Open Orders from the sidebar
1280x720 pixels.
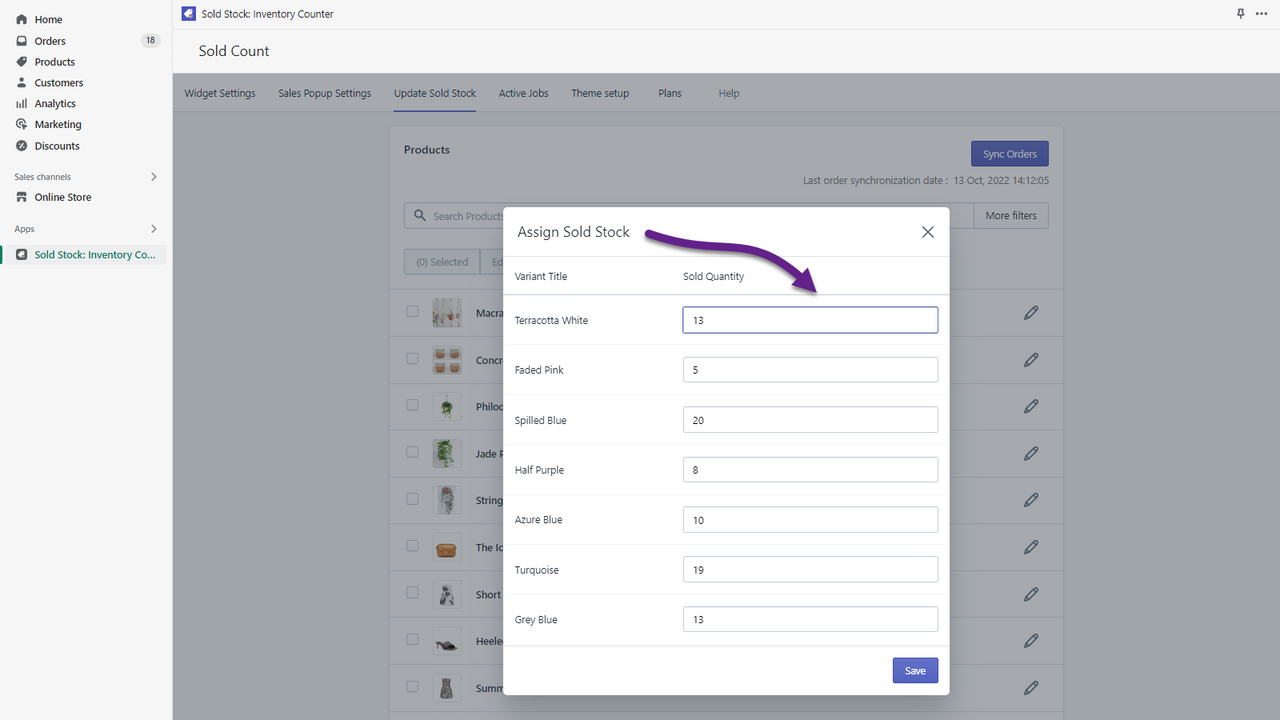(50, 41)
